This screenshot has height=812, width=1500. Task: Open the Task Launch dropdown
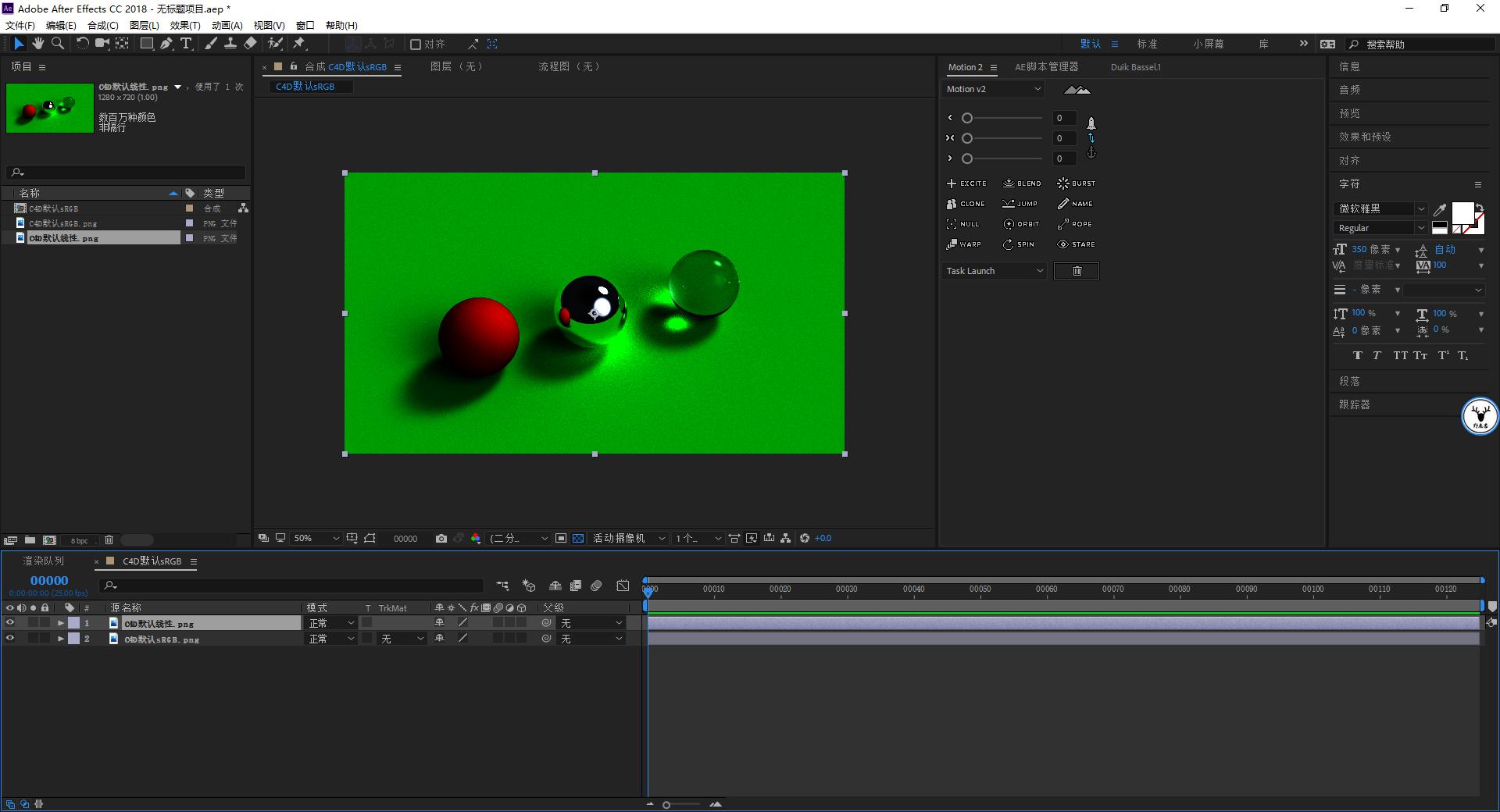point(994,271)
